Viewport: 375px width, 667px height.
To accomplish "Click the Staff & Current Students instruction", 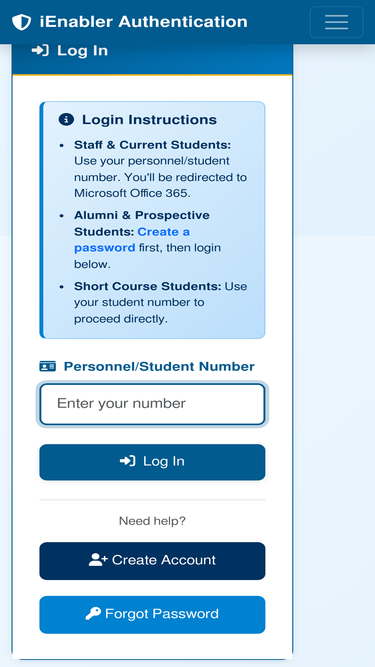I will point(160,169).
